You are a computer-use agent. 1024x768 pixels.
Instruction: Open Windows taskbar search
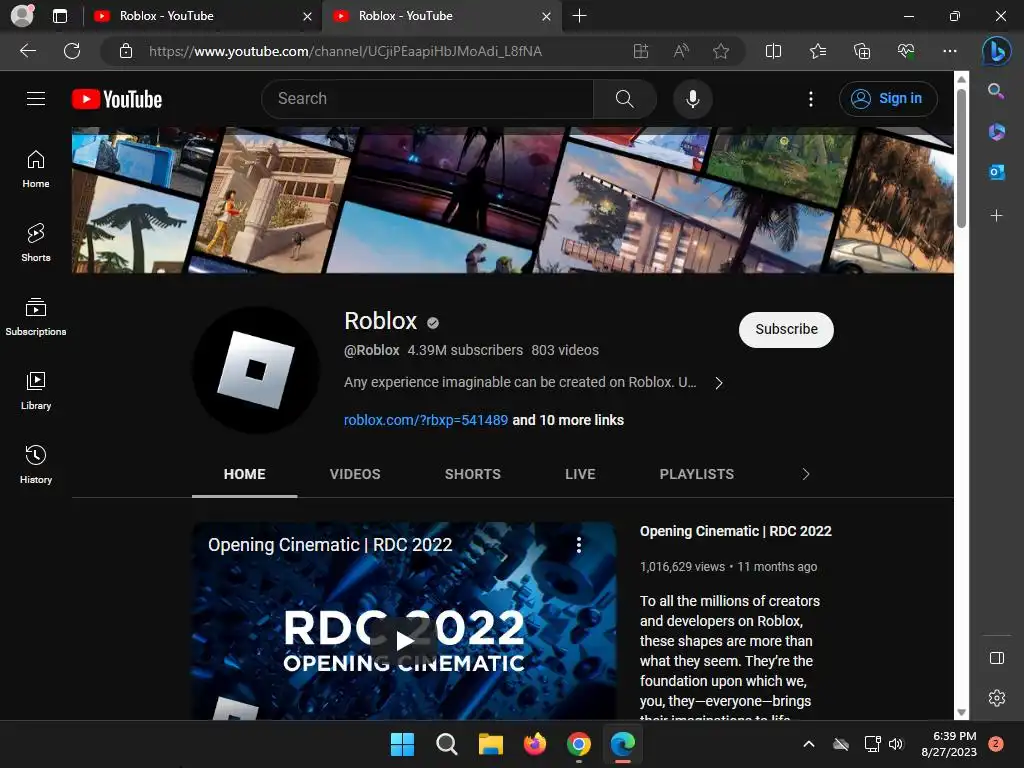447,744
